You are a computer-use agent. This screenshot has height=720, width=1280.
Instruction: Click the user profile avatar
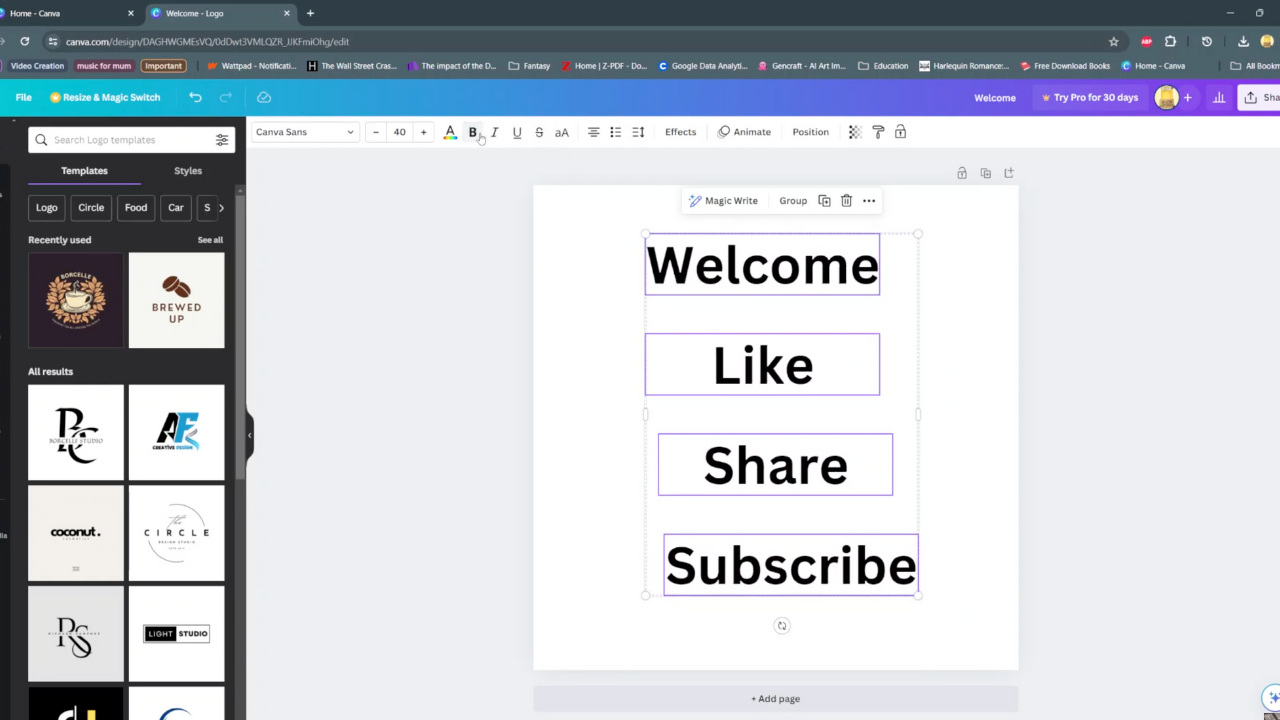click(x=1166, y=97)
